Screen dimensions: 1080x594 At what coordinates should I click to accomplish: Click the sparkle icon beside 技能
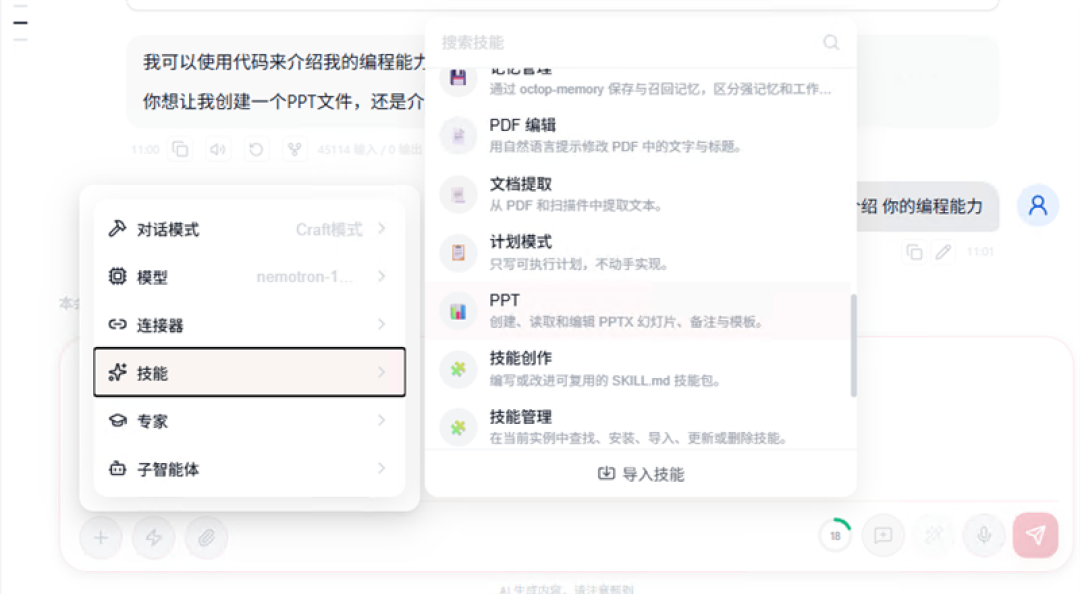[117, 372]
